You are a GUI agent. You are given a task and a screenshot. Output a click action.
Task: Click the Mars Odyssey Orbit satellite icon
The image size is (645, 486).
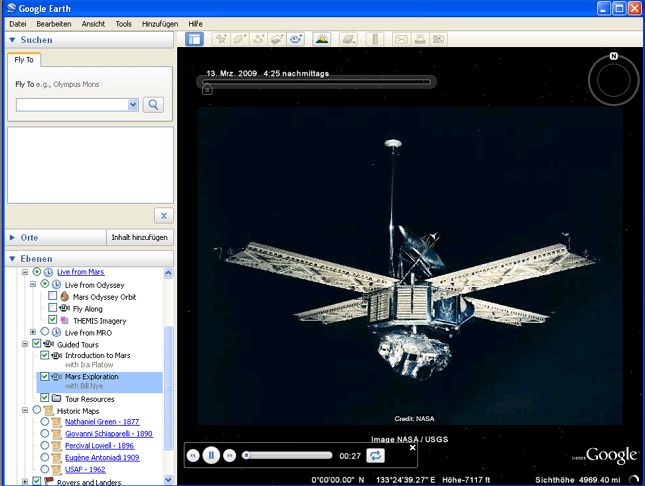(x=65, y=296)
